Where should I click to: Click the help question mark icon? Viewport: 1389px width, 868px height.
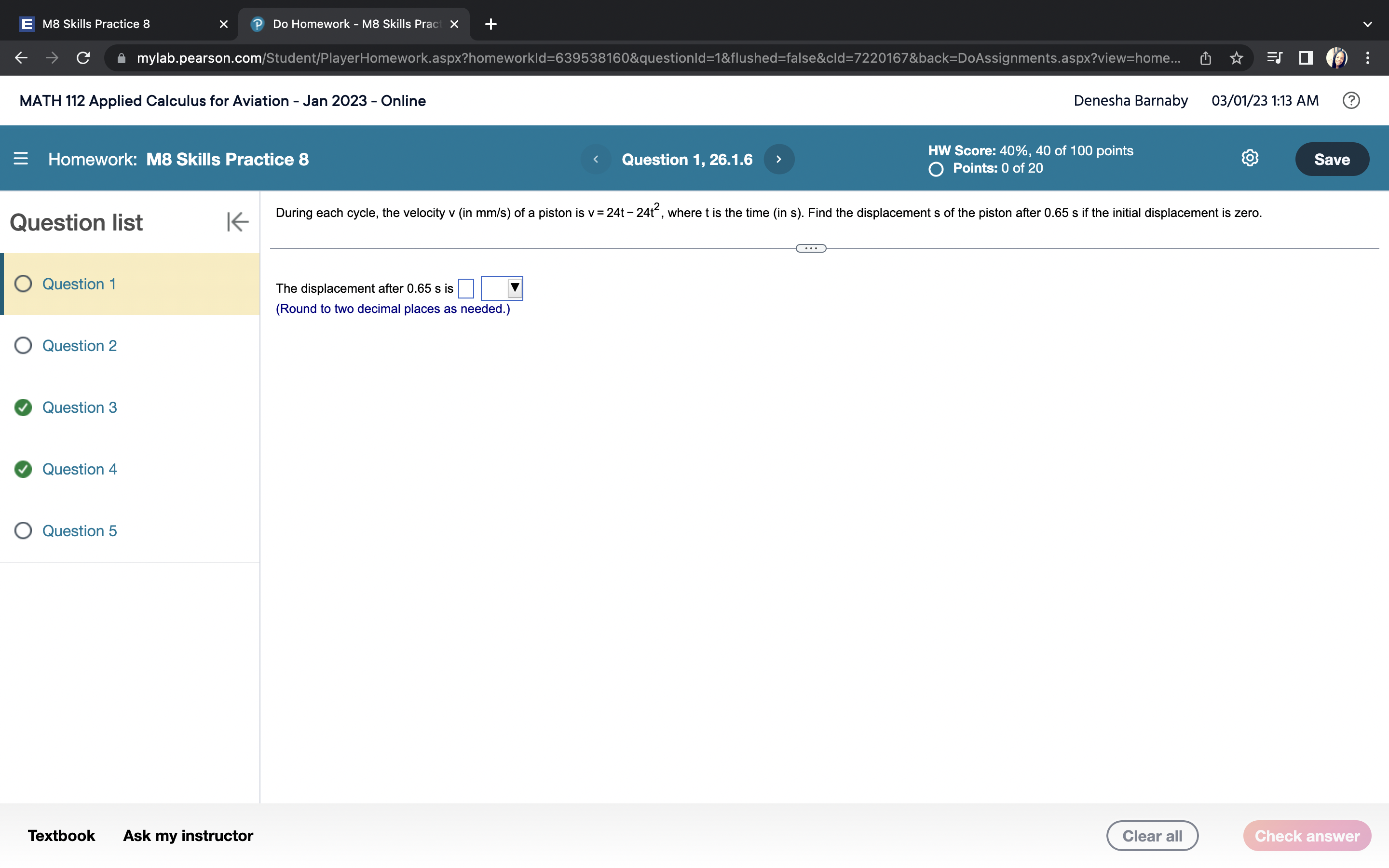(x=1350, y=100)
